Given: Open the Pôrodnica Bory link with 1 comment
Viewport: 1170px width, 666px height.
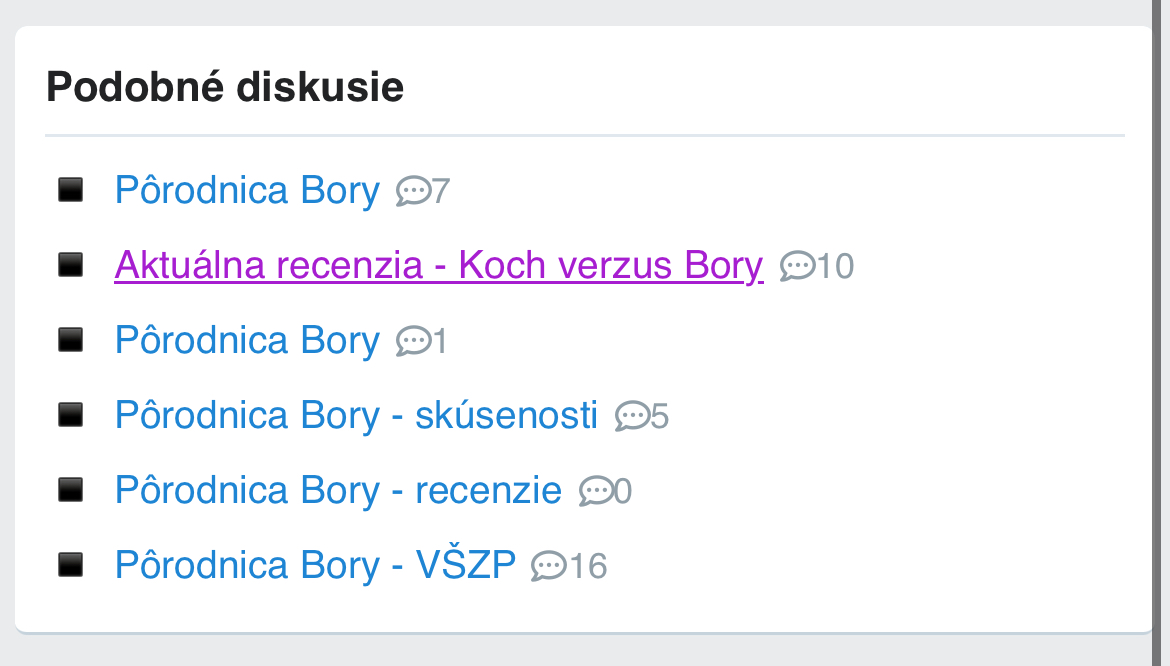Looking at the screenshot, I should click(x=247, y=340).
